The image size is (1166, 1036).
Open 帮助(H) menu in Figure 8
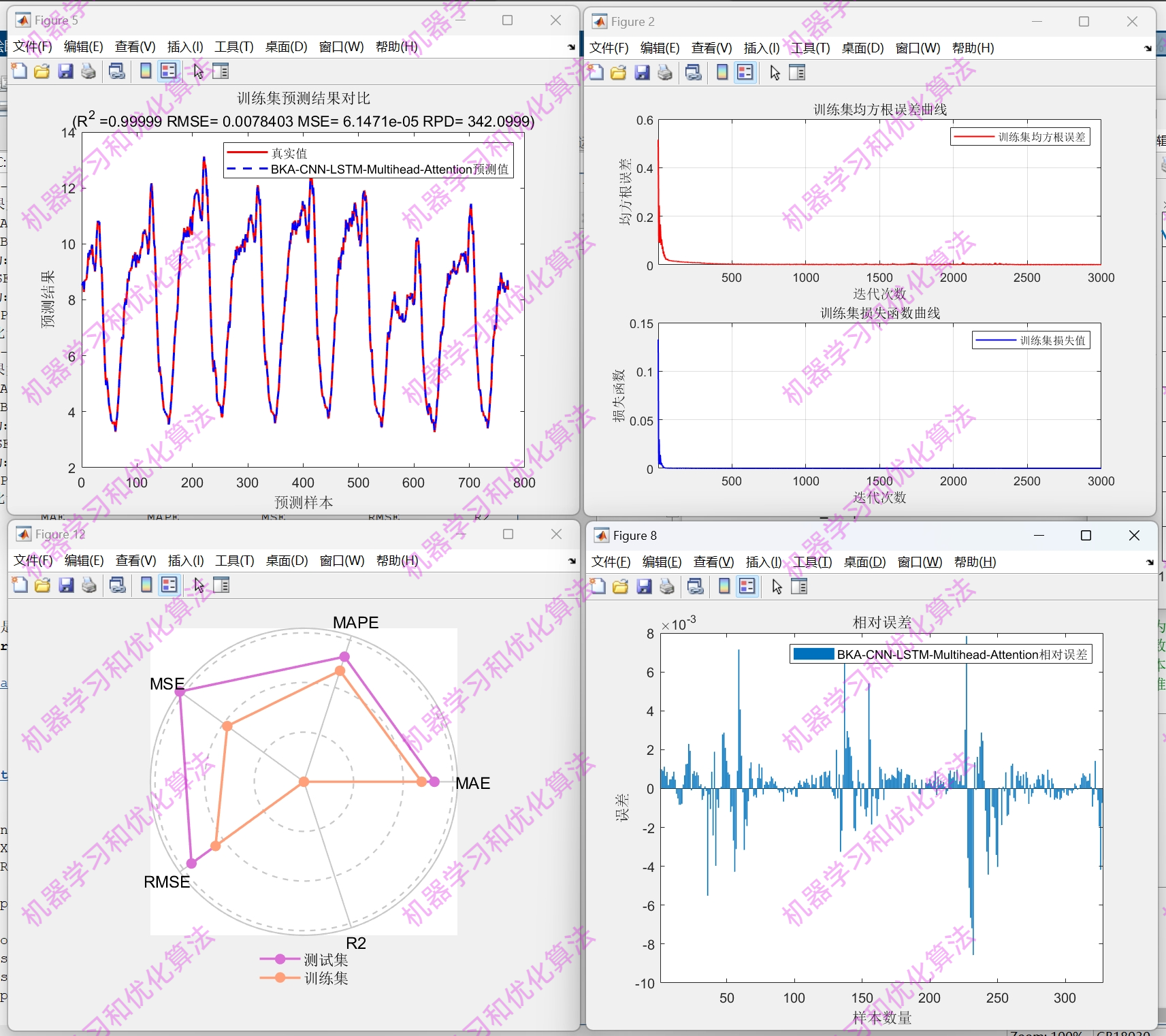pos(975,562)
